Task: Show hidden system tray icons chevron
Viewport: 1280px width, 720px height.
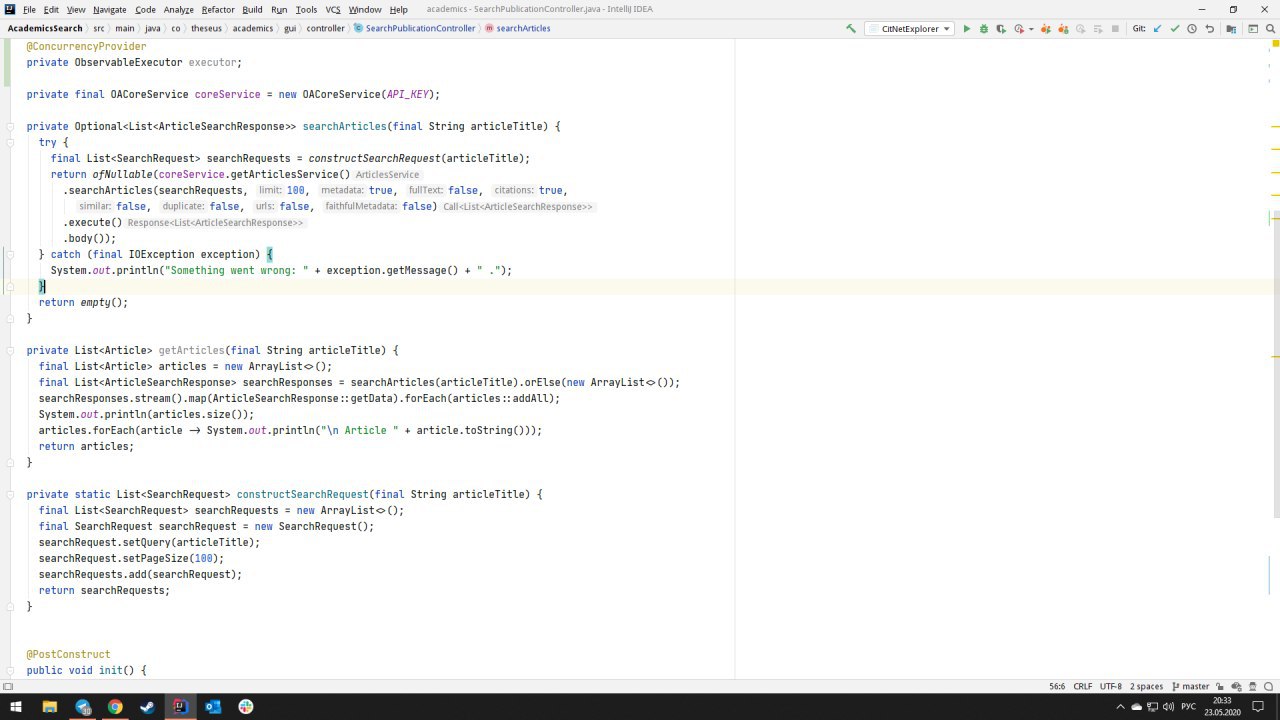Action: click(x=1120, y=707)
